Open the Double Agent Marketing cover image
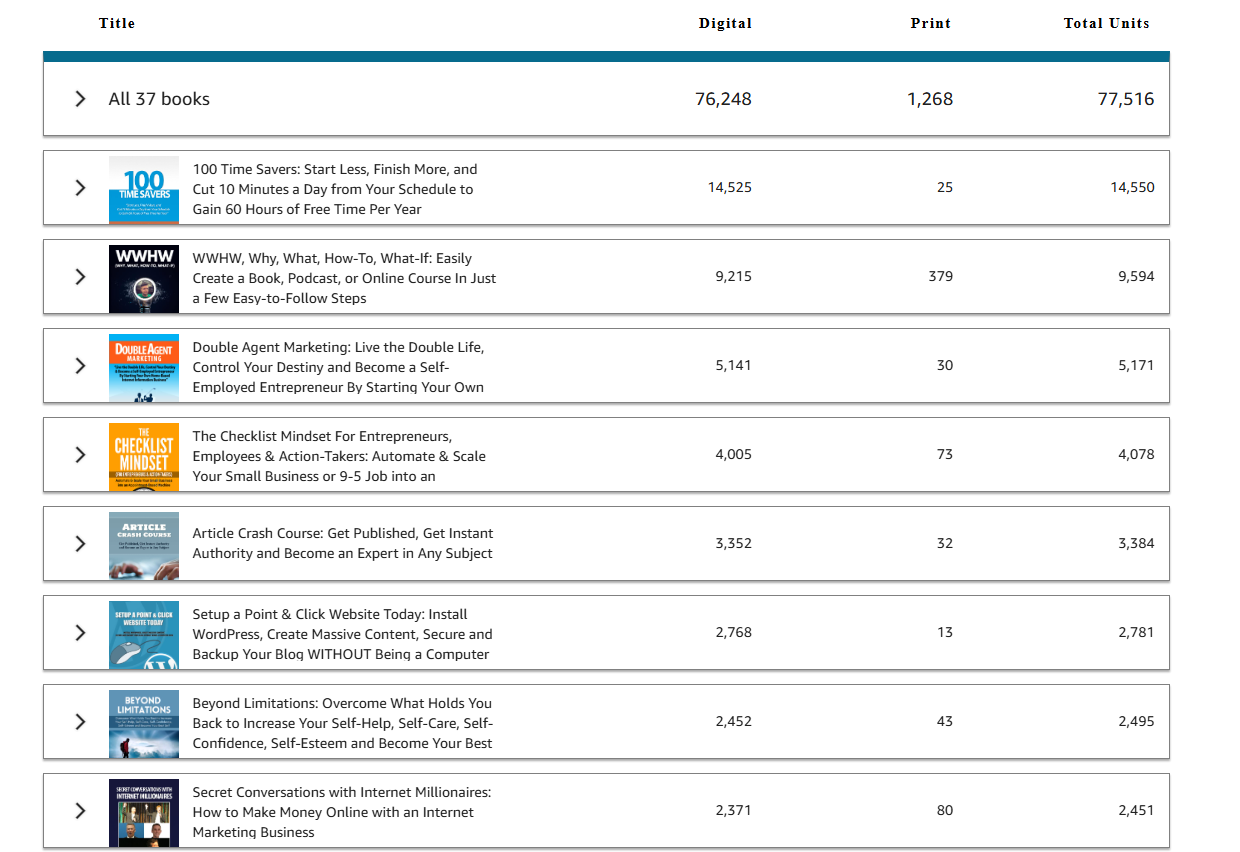Image resolution: width=1240 pixels, height=852 pixels. (x=144, y=367)
